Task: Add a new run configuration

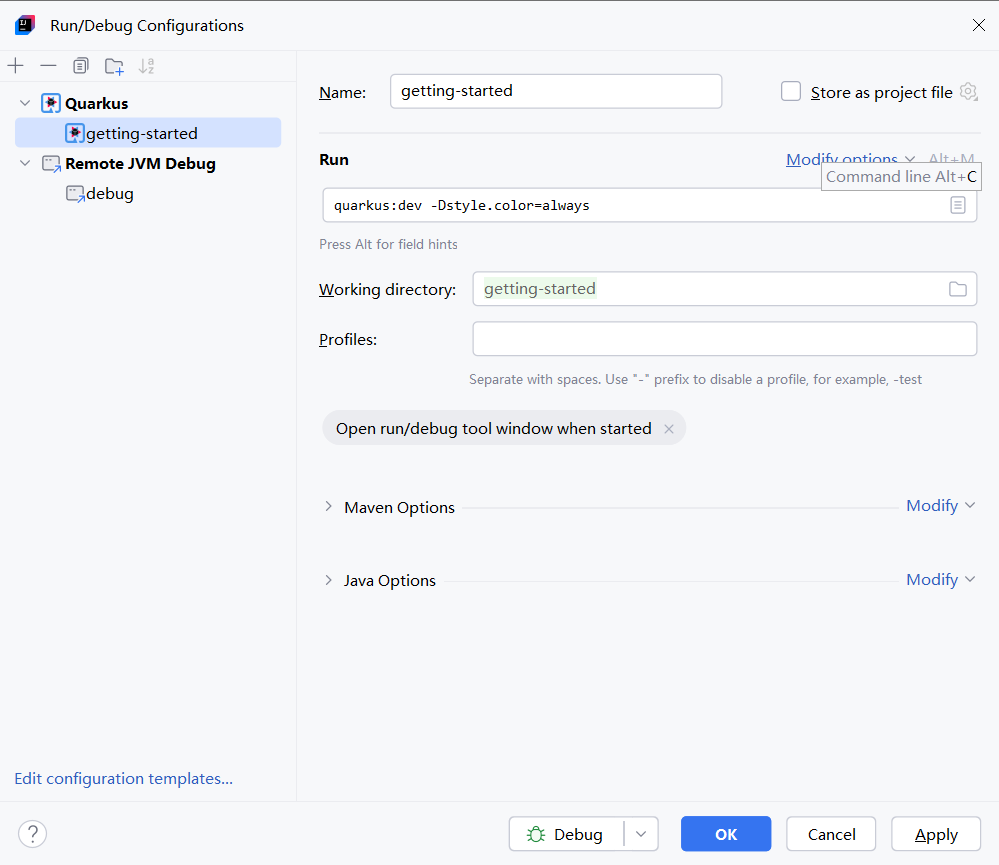Action: click(x=15, y=66)
